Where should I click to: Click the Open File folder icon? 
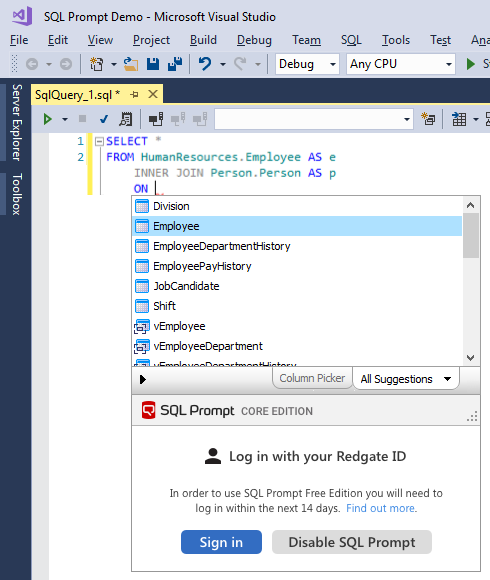(131, 64)
